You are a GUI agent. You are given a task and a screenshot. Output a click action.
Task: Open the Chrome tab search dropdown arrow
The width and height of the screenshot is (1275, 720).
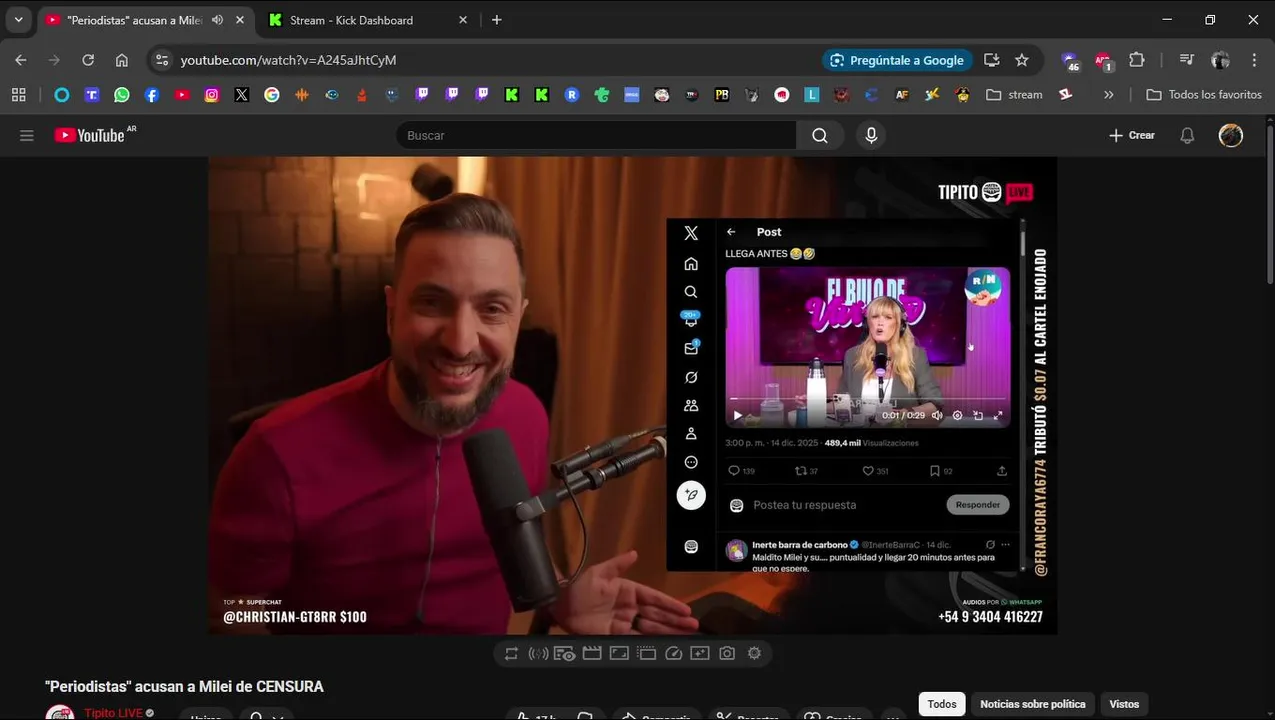[x=18, y=20]
